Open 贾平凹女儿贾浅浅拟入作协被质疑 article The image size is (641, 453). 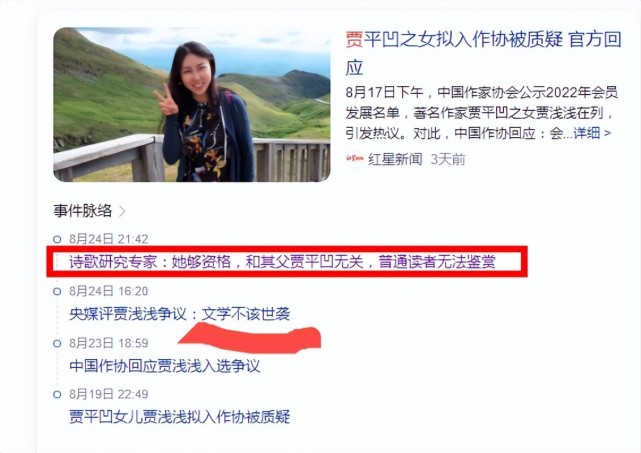tap(179, 417)
